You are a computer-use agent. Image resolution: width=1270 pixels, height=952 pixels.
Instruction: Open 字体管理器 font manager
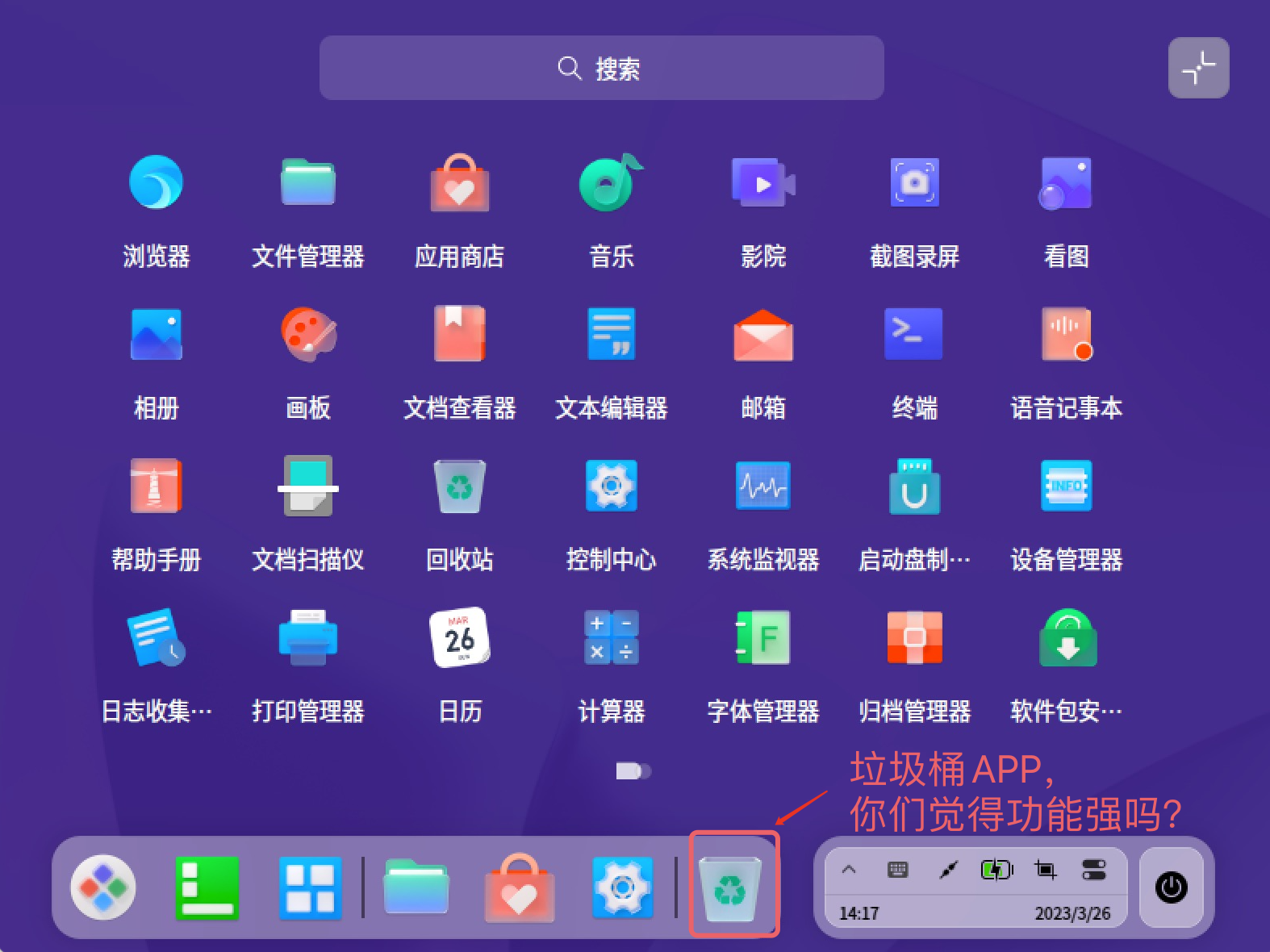(762, 637)
